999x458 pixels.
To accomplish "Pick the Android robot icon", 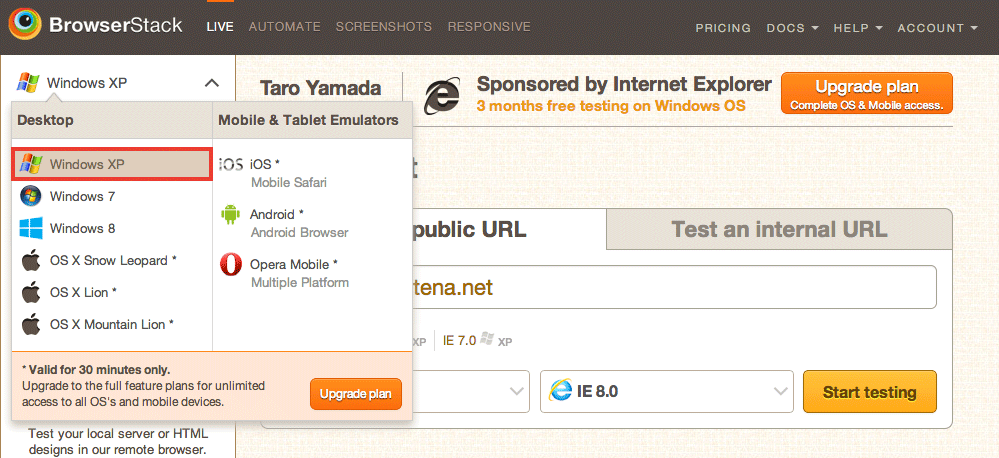I will pos(230,215).
